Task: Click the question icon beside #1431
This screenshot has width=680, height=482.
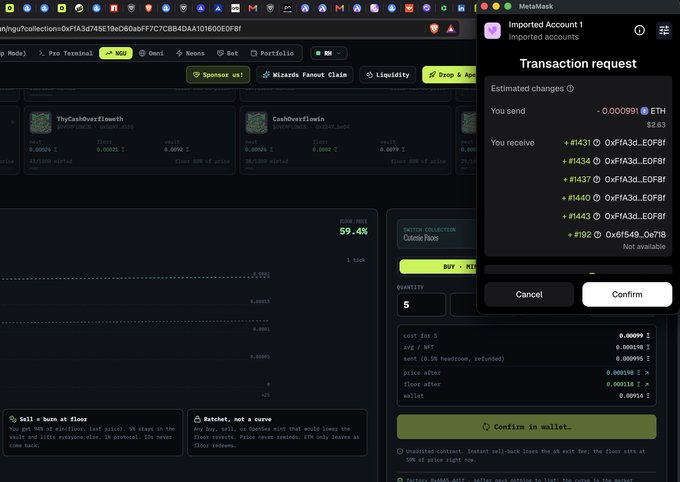Action: point(597,143)
